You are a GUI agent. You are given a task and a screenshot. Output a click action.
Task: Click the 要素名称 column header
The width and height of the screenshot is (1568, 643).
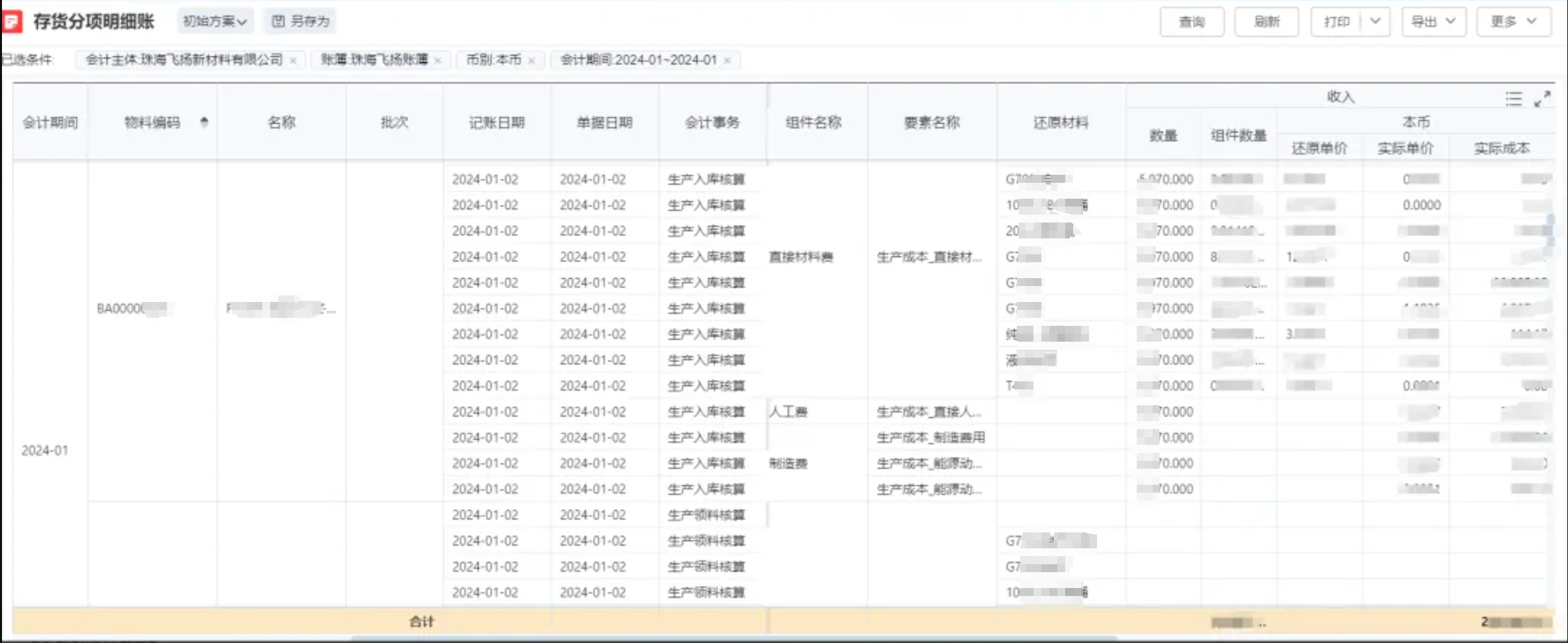pyautogui.click(x=932, y=123)
